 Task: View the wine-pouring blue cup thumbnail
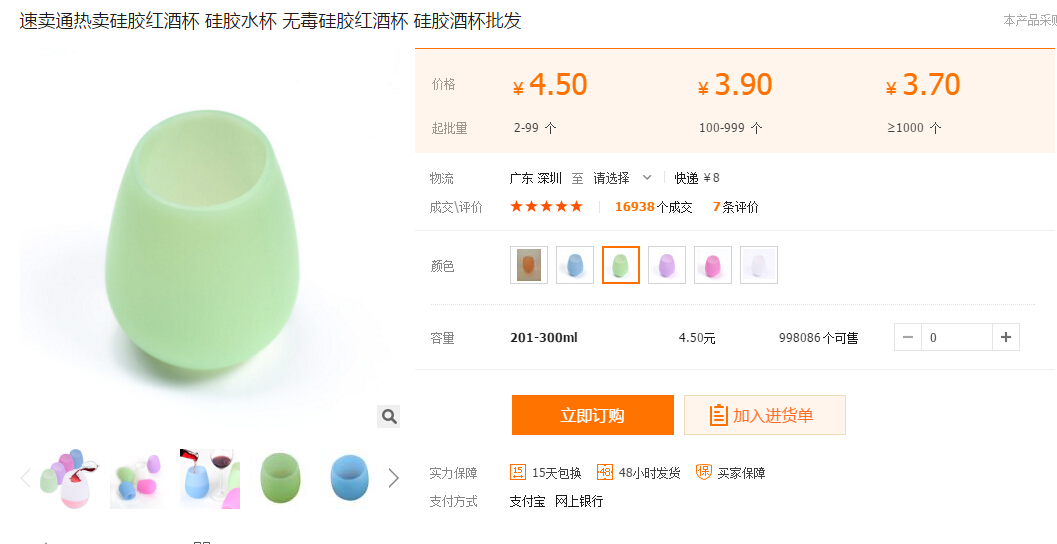point(210,478)
